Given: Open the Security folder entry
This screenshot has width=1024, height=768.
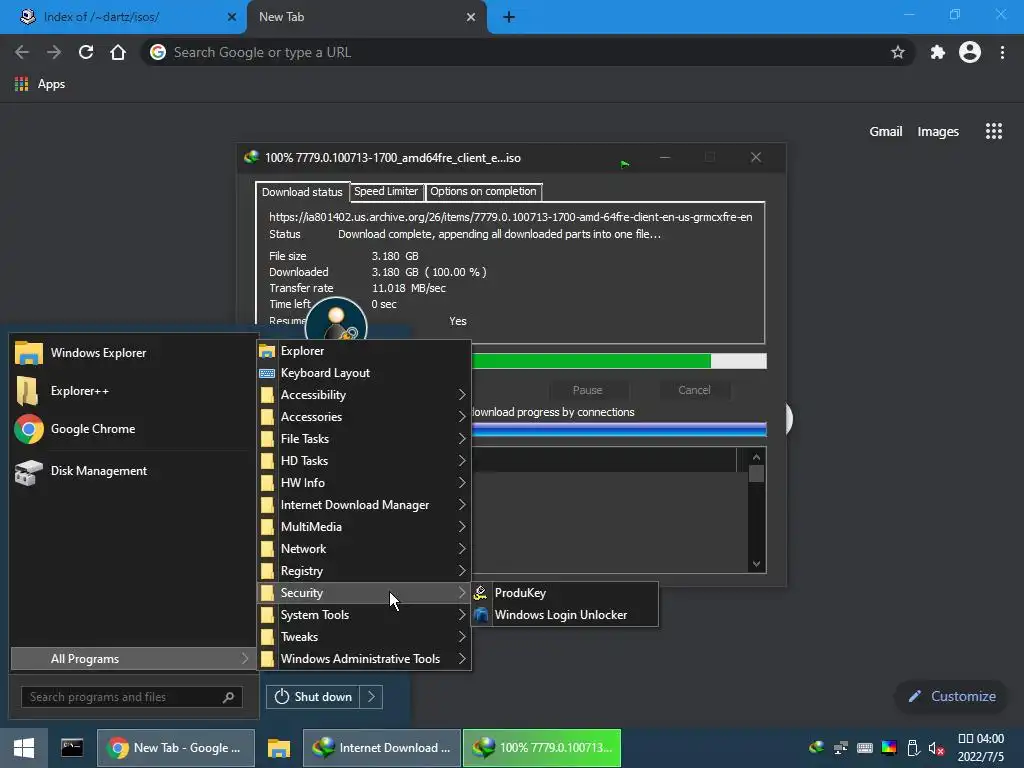Looking at the screenshot, I should pos(364,593).
